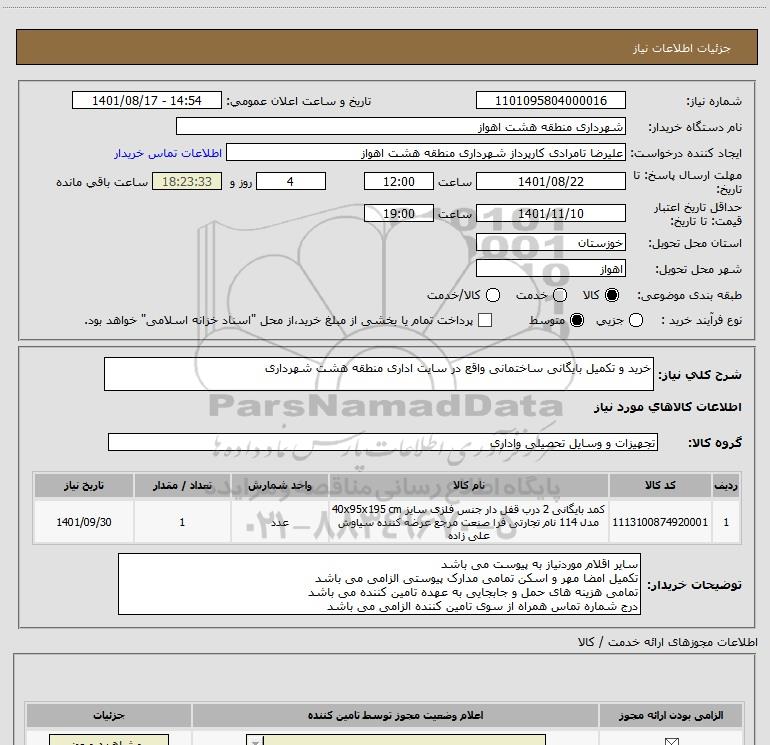This screenshot has width=770, height=745.
Task: Click the need number field 1101095804000016
Action: pos(550,101)
